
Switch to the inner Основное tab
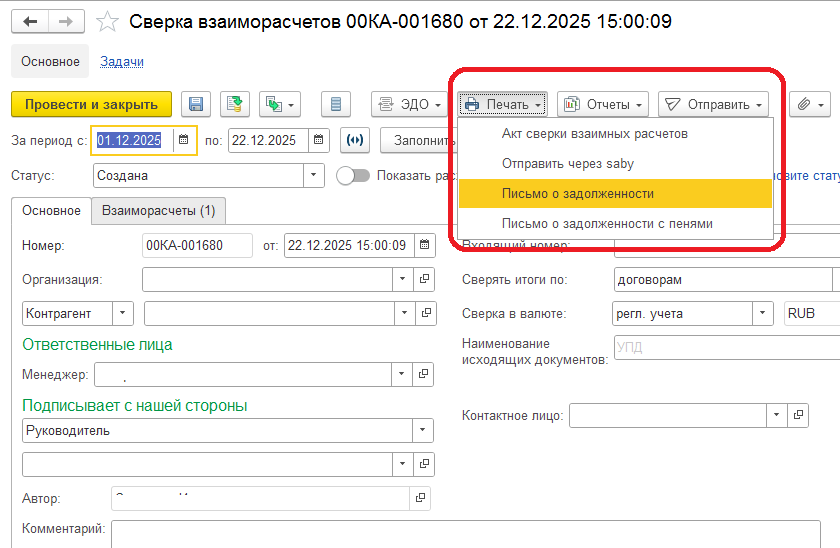click(51, 211)
